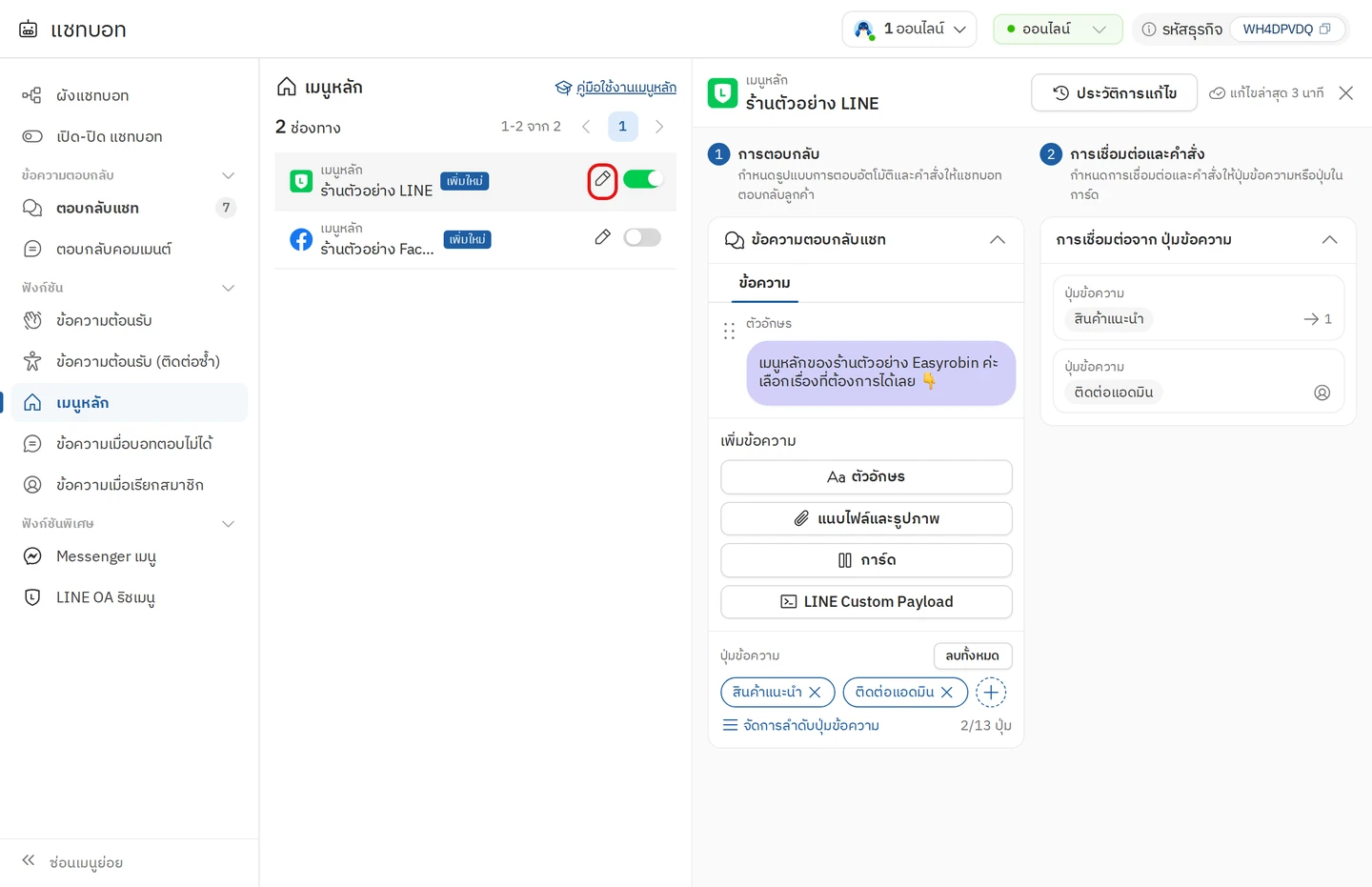Click ซ่อนเมนูย่อย to collapse sidebar
The height and width of the screenshot is (887, 1372).
(72, 862)
